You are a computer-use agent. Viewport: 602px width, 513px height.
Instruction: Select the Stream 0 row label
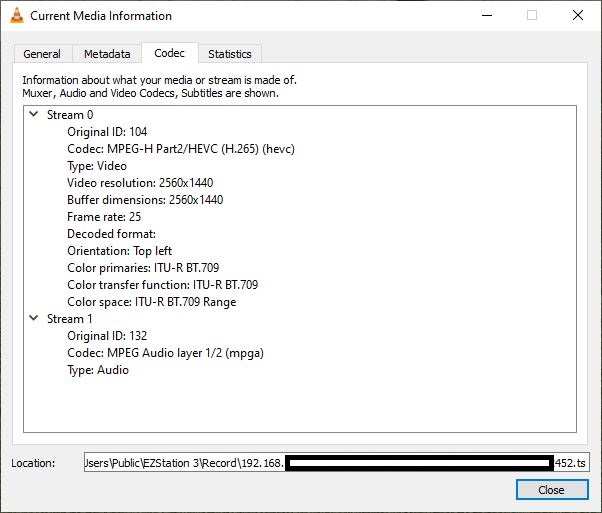(x=70, y=115)
